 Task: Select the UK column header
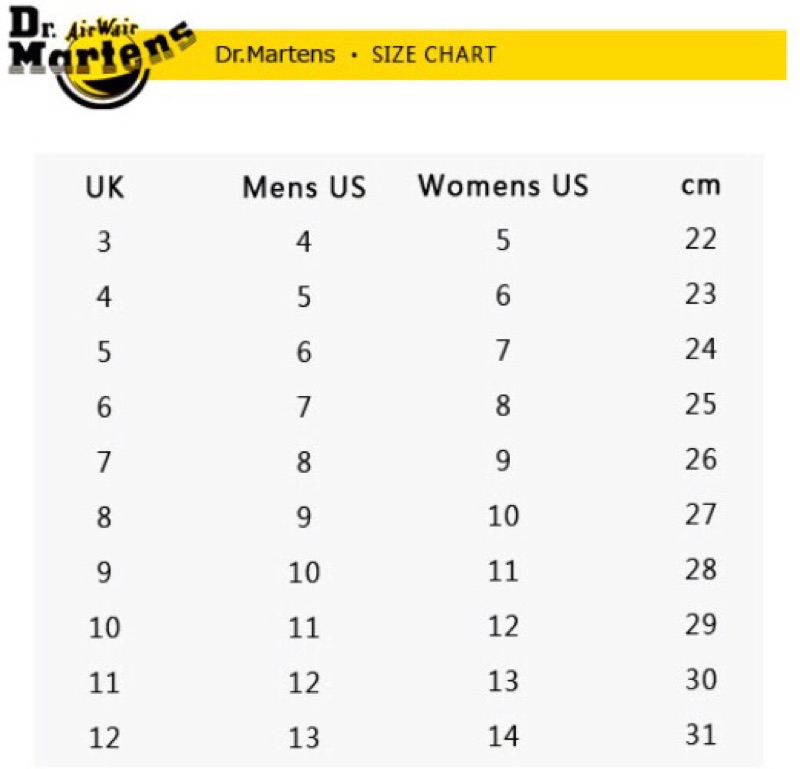105,187
